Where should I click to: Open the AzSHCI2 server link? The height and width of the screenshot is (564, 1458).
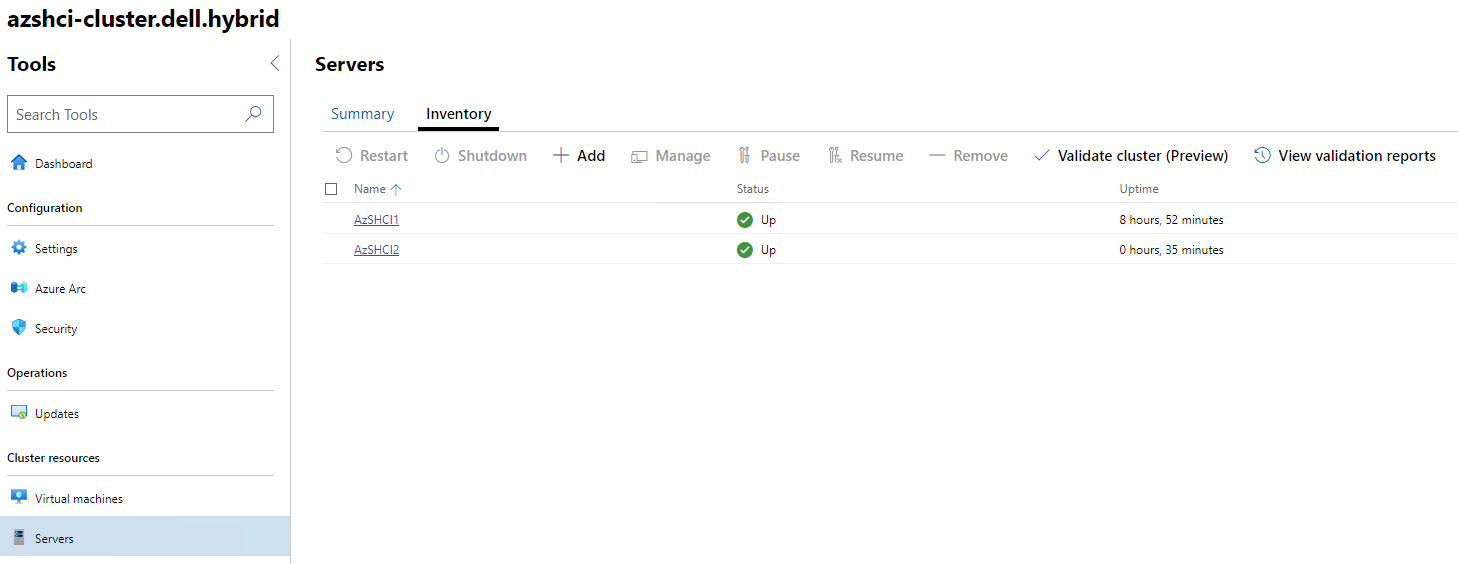(x=376, y=250)
